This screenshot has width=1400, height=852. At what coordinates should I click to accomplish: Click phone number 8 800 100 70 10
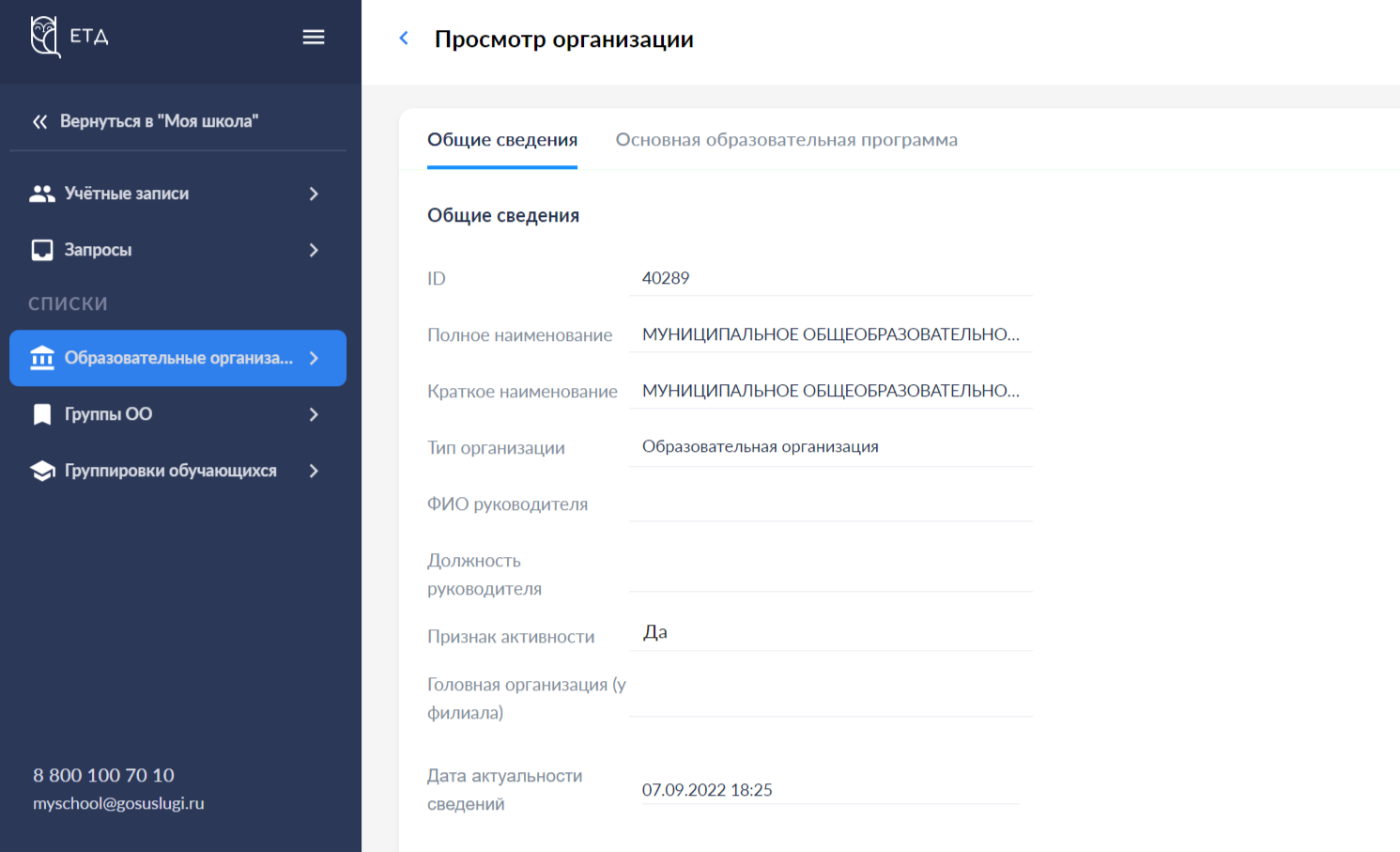tap(103, 775)
